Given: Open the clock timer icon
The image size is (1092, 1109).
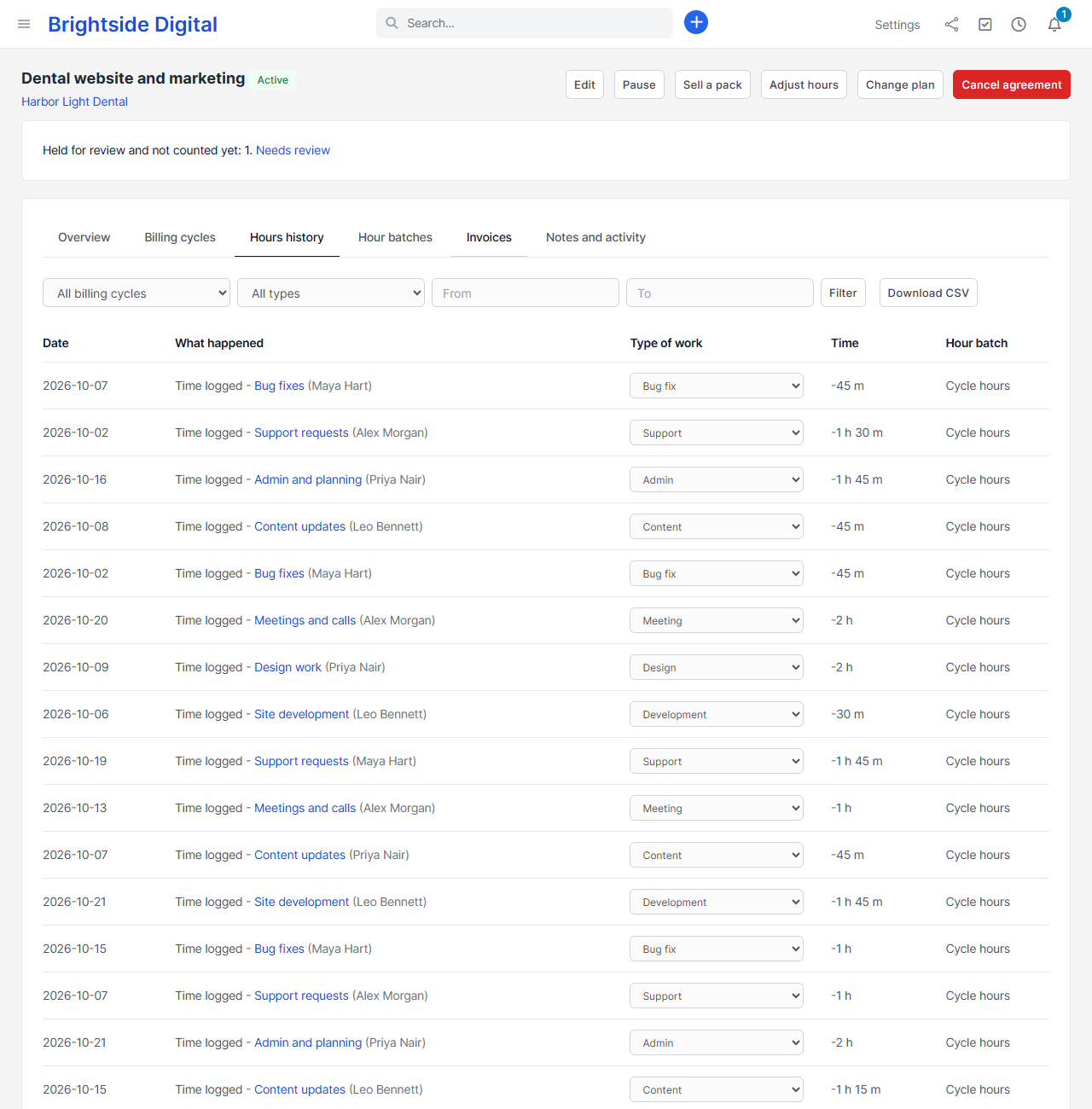Looking at the screenshot, I should click(1019, 25).
